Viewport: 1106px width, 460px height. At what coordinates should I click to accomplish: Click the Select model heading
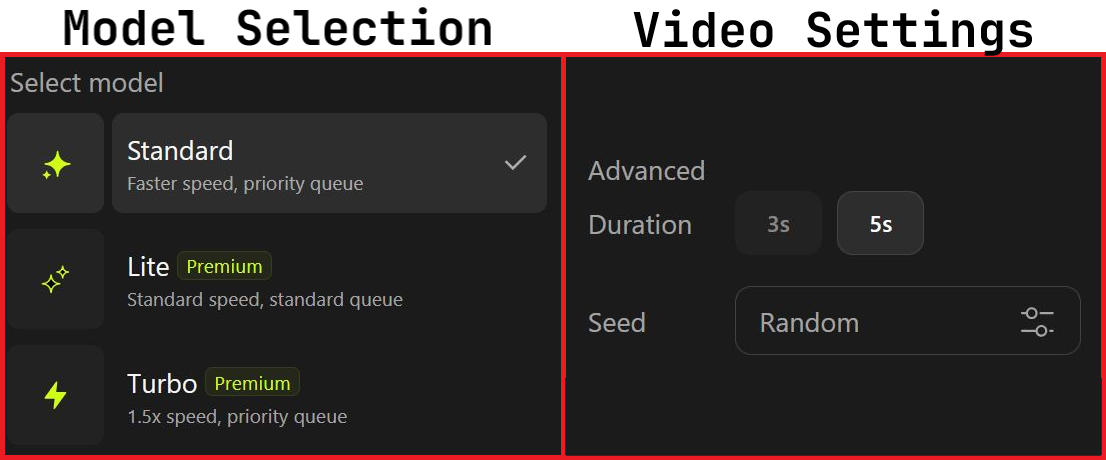pyautogui.click(x=87, y=83)
